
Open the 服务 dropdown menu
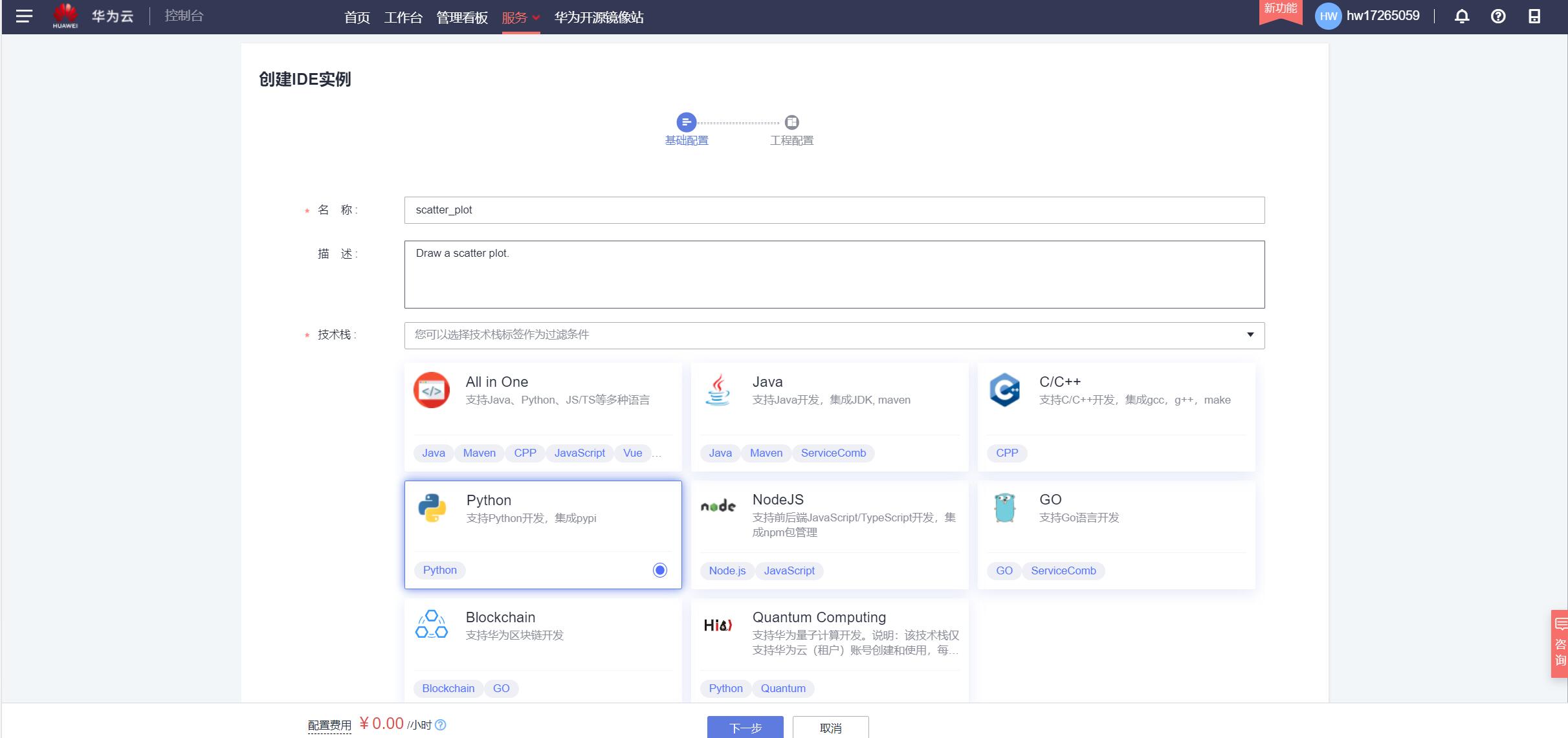point(520,17)
